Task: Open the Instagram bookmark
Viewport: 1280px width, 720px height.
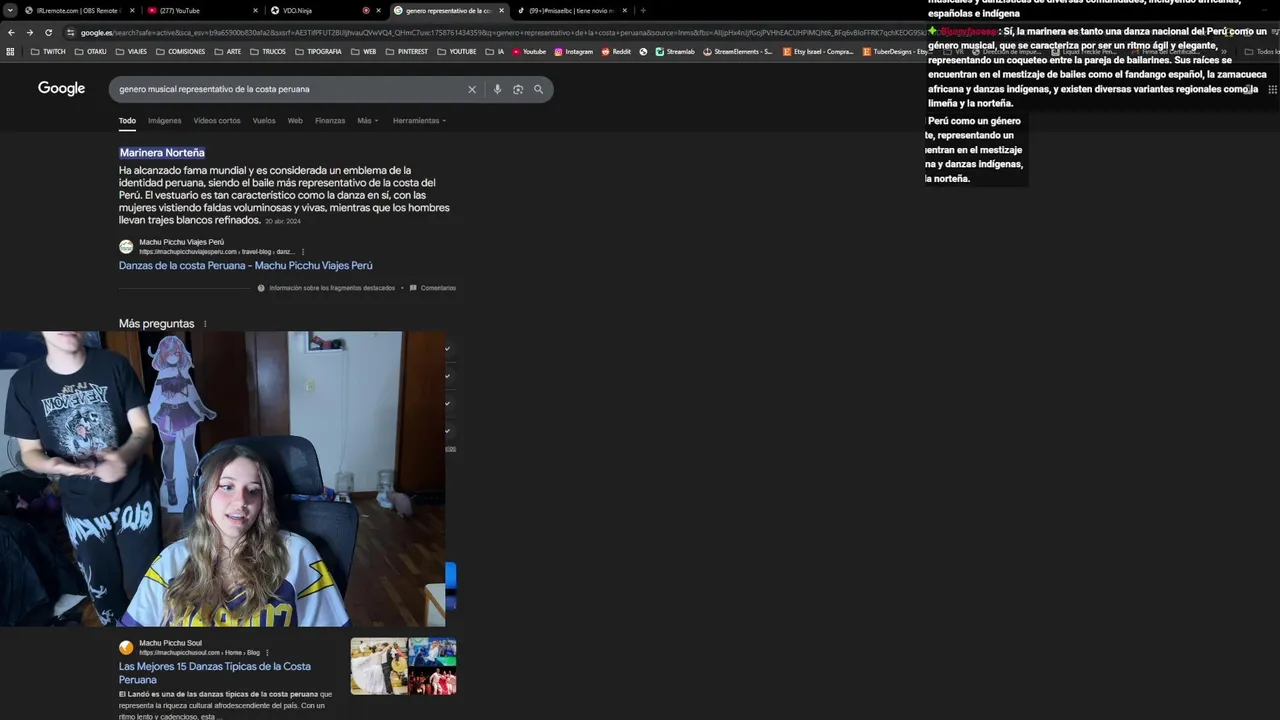Action: 573,51
